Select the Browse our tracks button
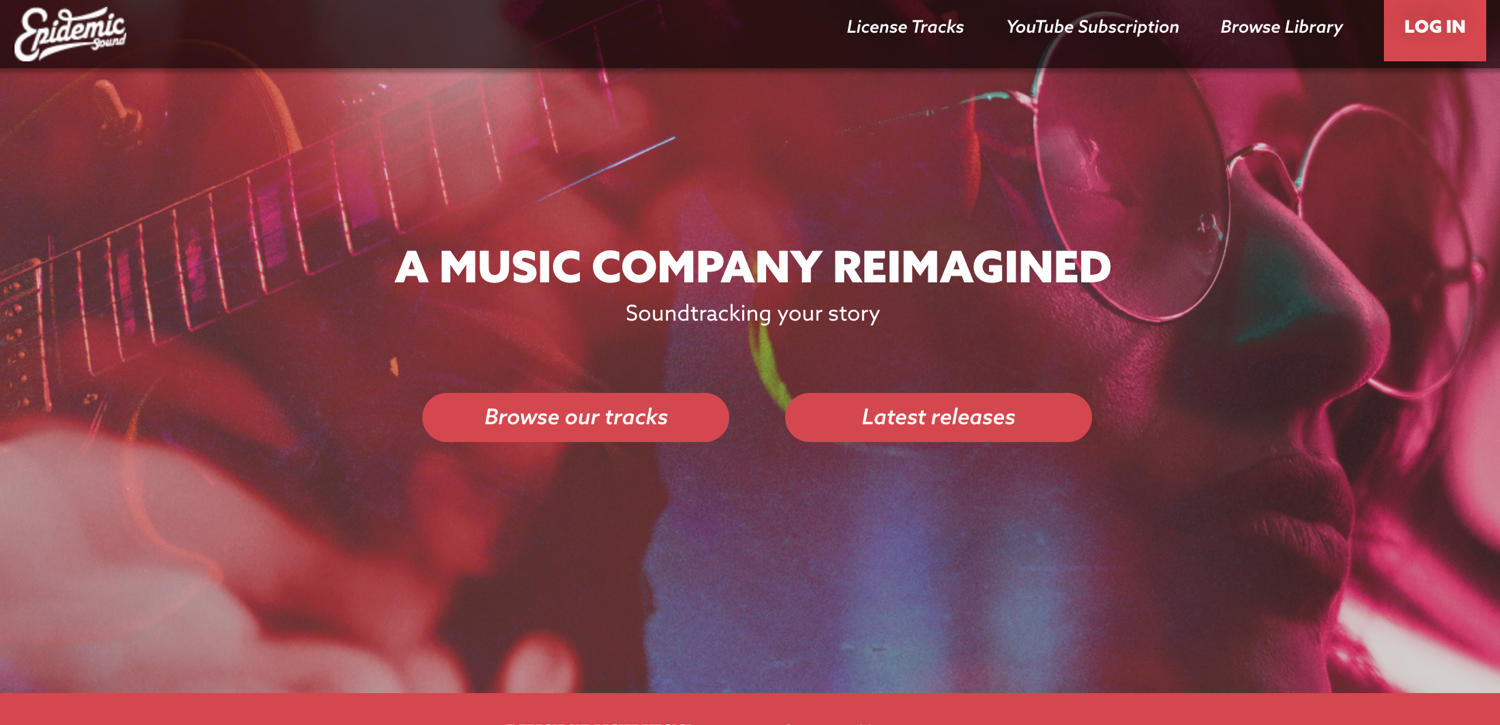This screenshot has height=725, width=1500. (576, 417)
